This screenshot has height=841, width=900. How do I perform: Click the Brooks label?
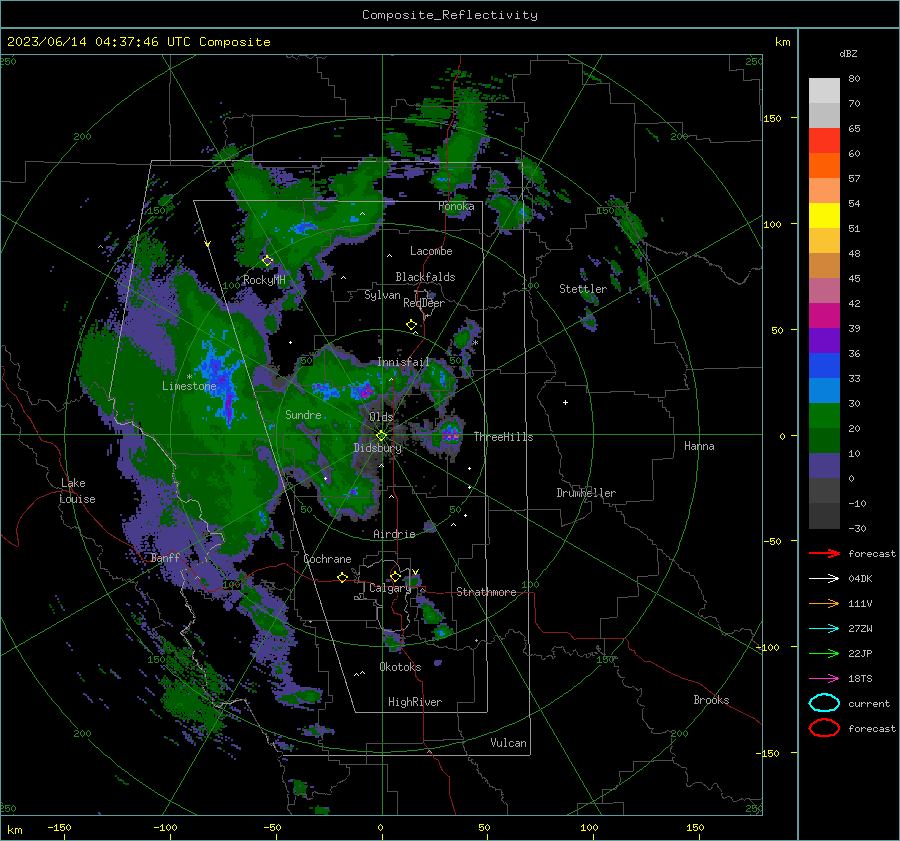click(711, 700)
